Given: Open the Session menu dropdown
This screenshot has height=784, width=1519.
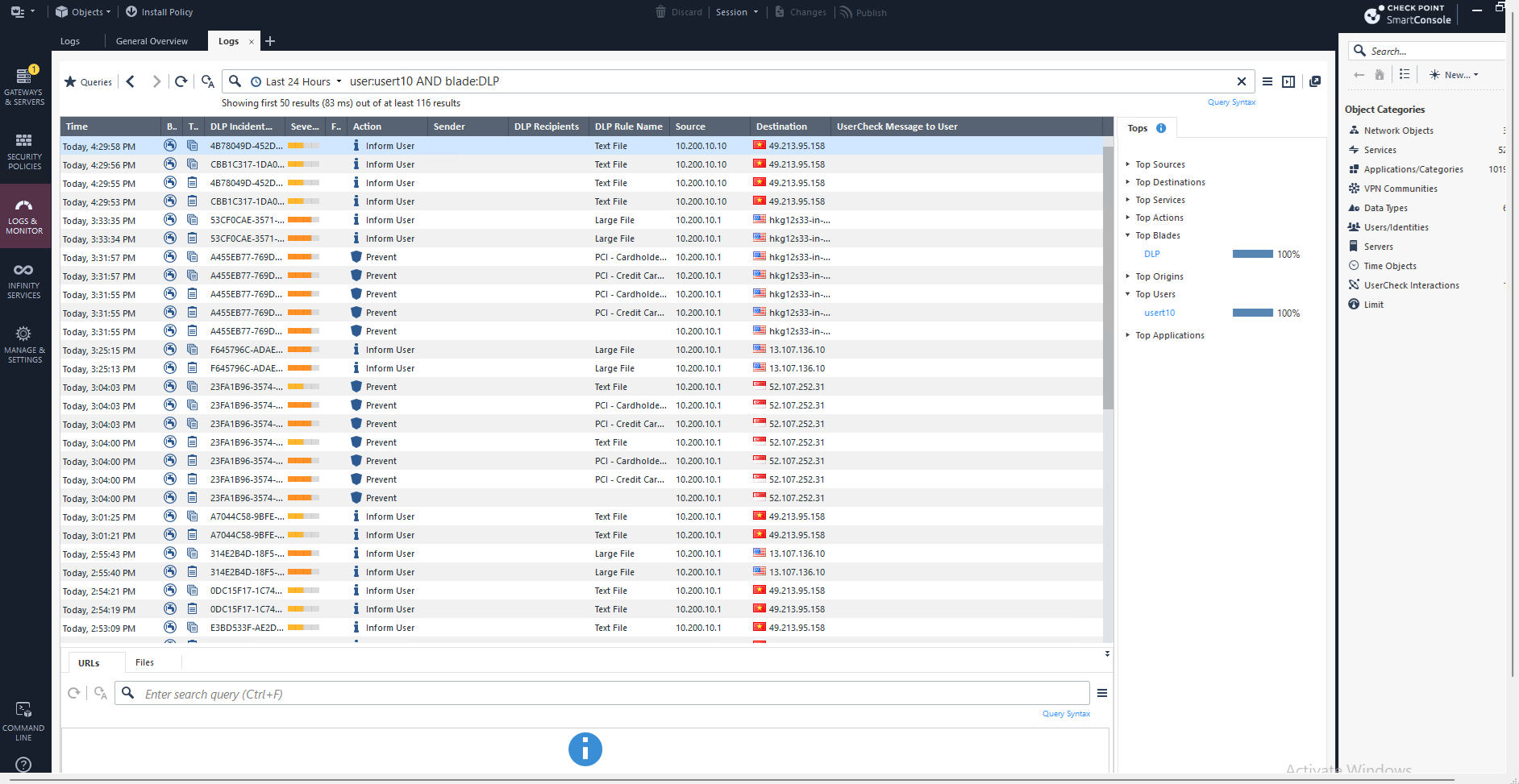Looking at the screenshot, I should coord(735,12).
